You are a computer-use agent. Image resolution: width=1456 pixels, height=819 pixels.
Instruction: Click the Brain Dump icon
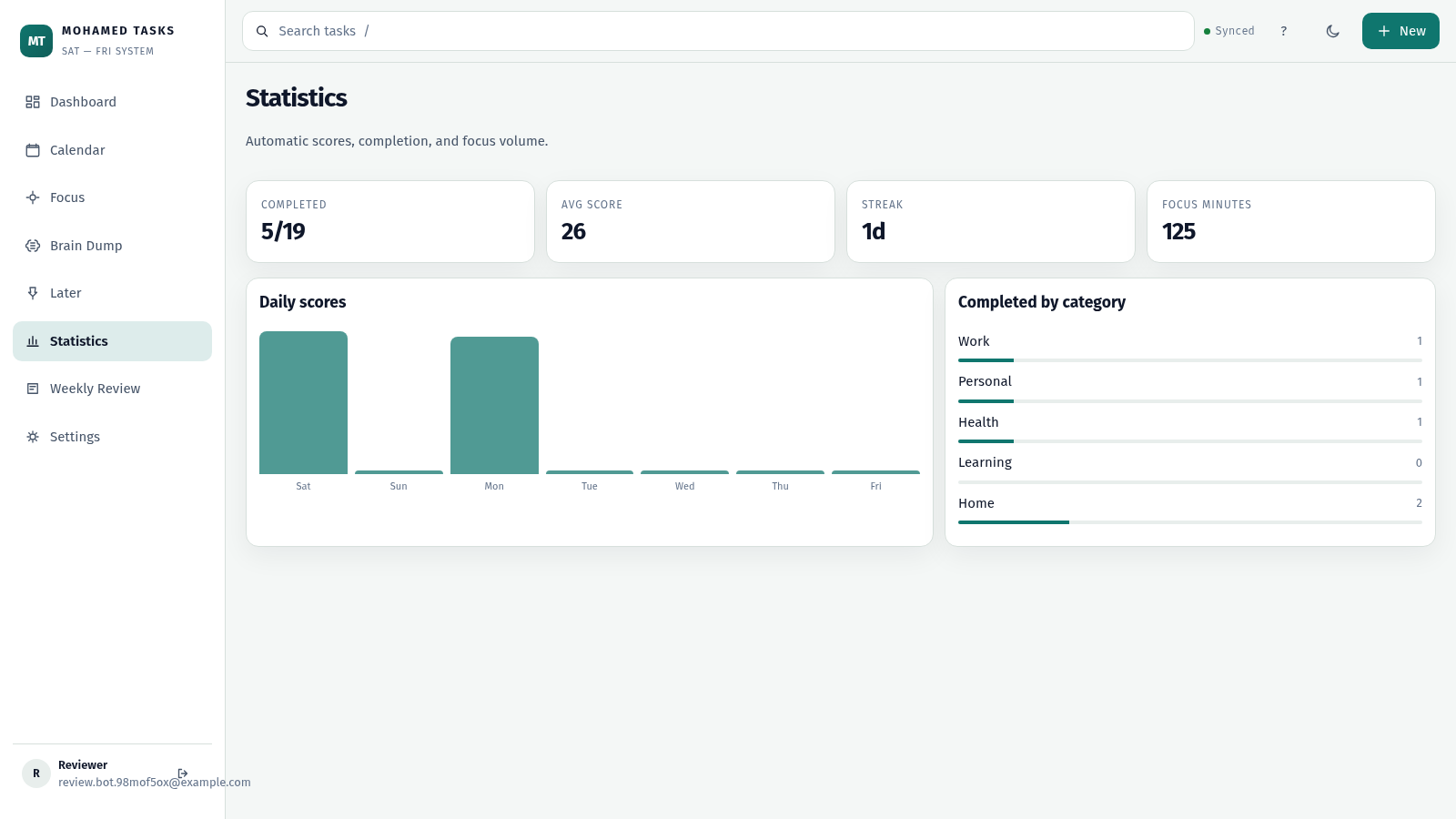(33, 246)
